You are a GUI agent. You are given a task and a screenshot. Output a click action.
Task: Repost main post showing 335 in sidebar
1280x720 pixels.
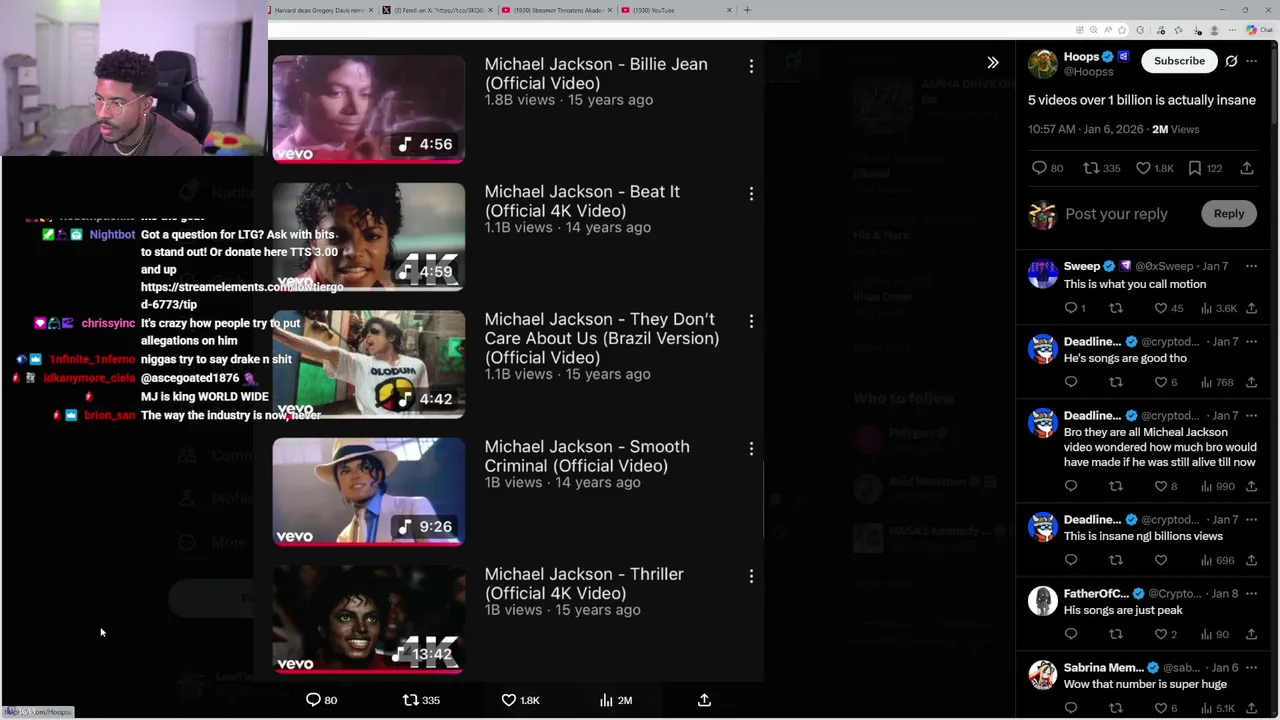click(x=1102, y=168)
